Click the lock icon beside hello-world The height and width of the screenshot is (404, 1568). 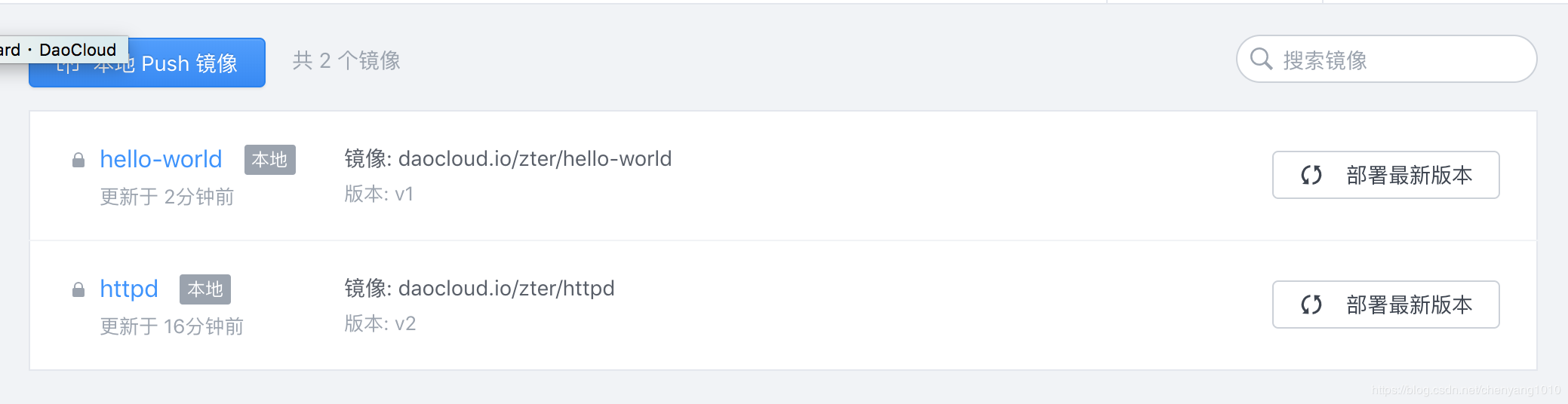pyautogui.click(x=78, y=160)
